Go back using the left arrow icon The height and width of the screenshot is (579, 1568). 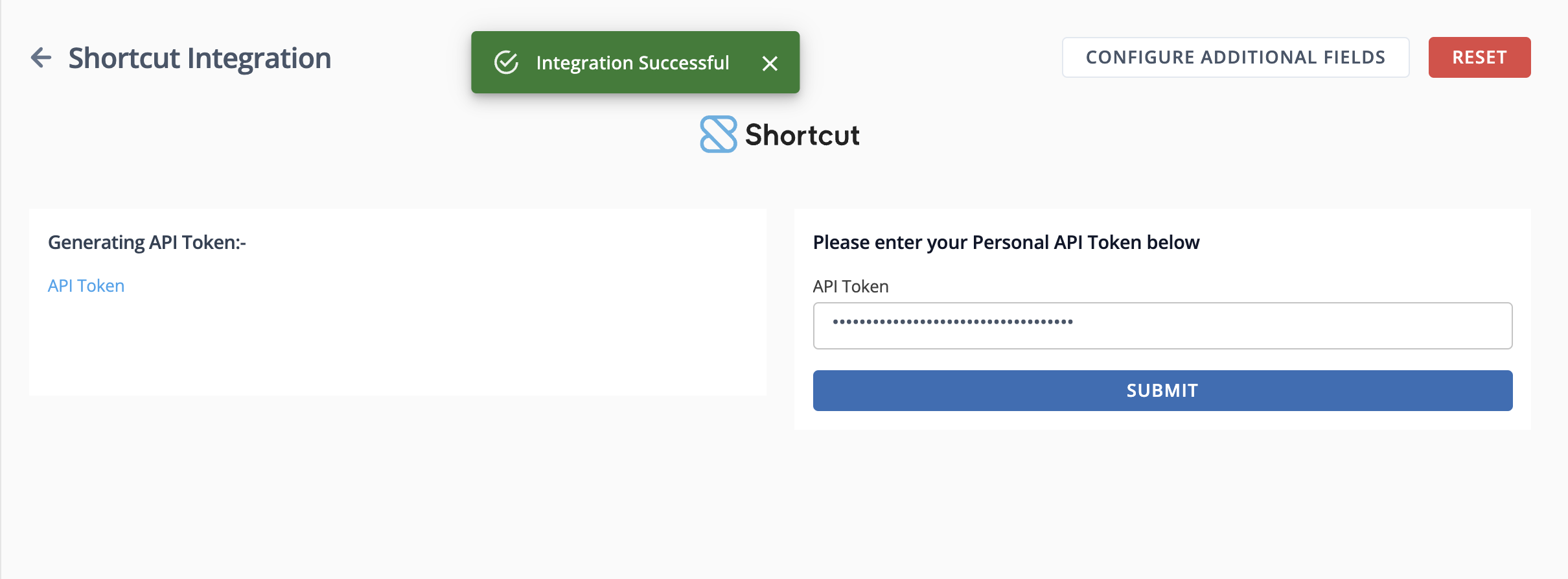point(41,58)
